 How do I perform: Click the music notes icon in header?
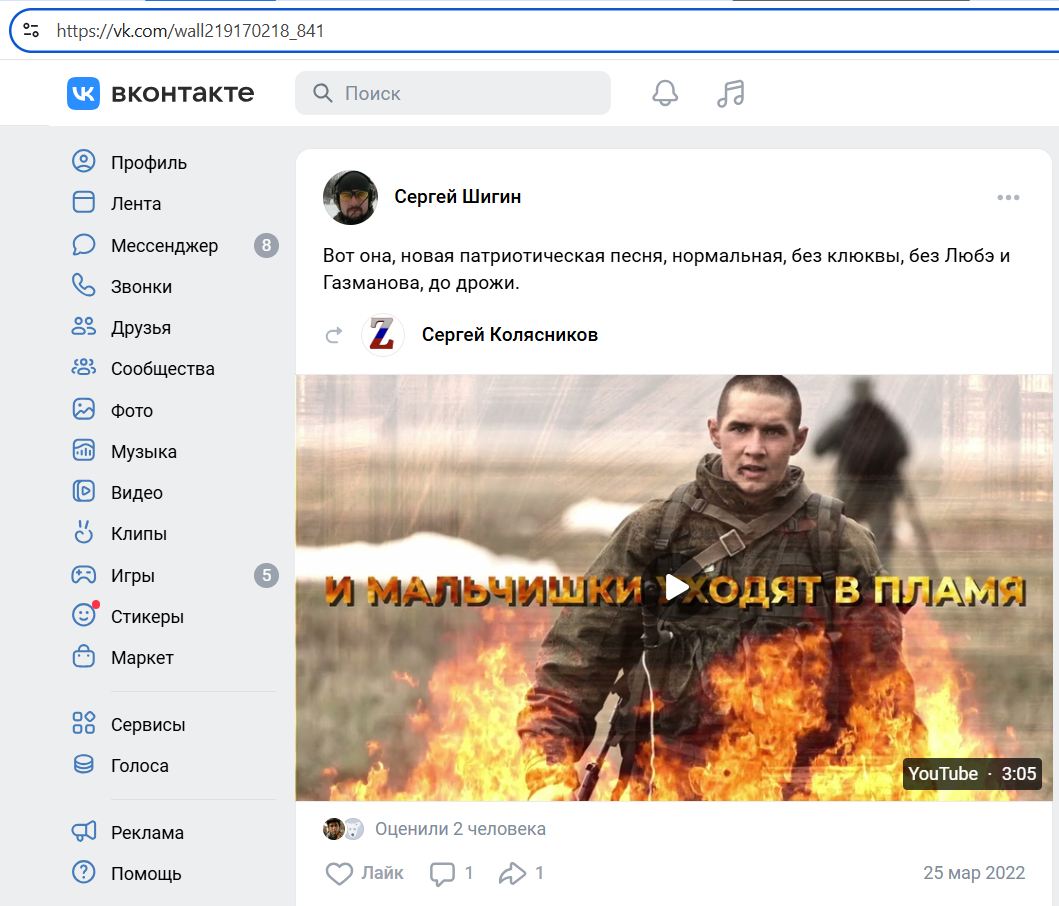tap(730, 92)
